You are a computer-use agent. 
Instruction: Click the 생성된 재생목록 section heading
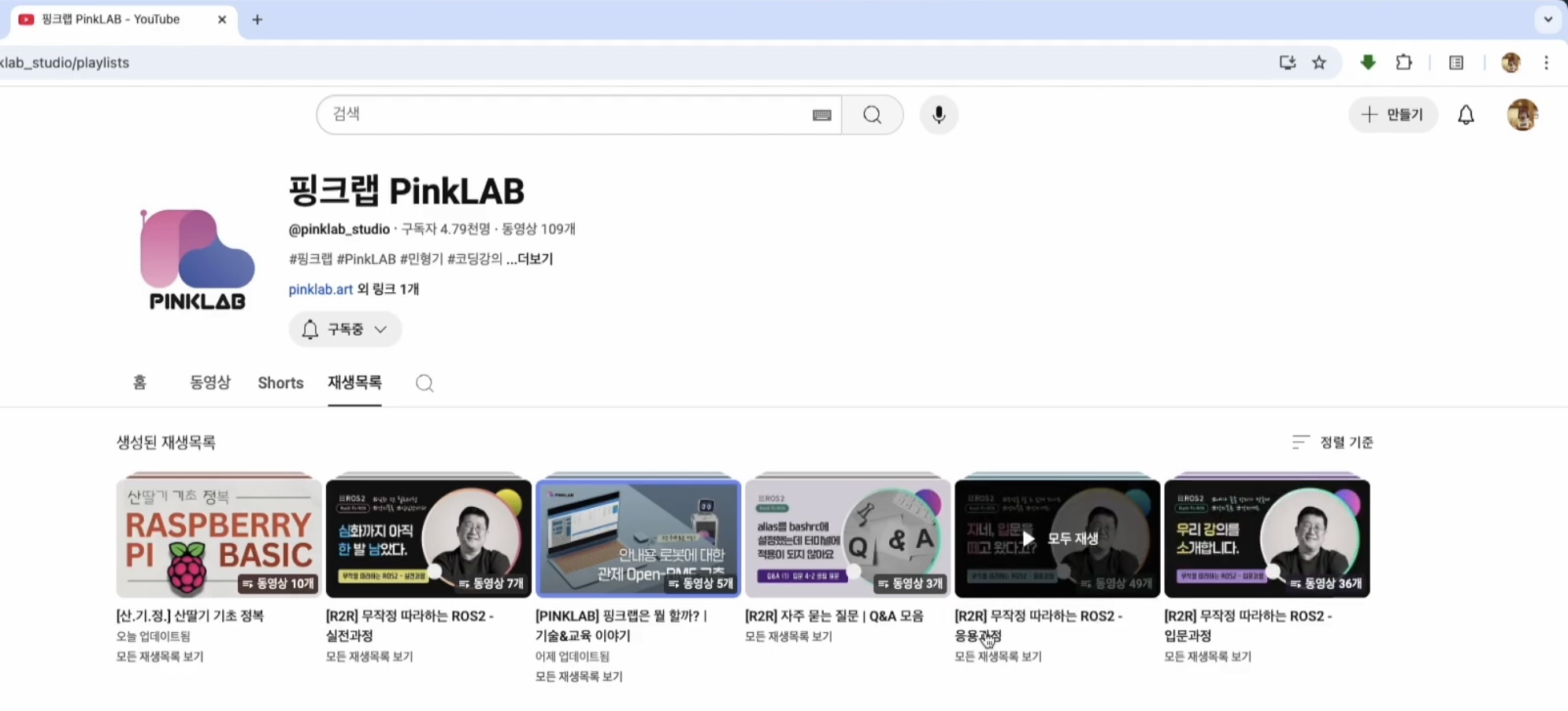[166, 443]
